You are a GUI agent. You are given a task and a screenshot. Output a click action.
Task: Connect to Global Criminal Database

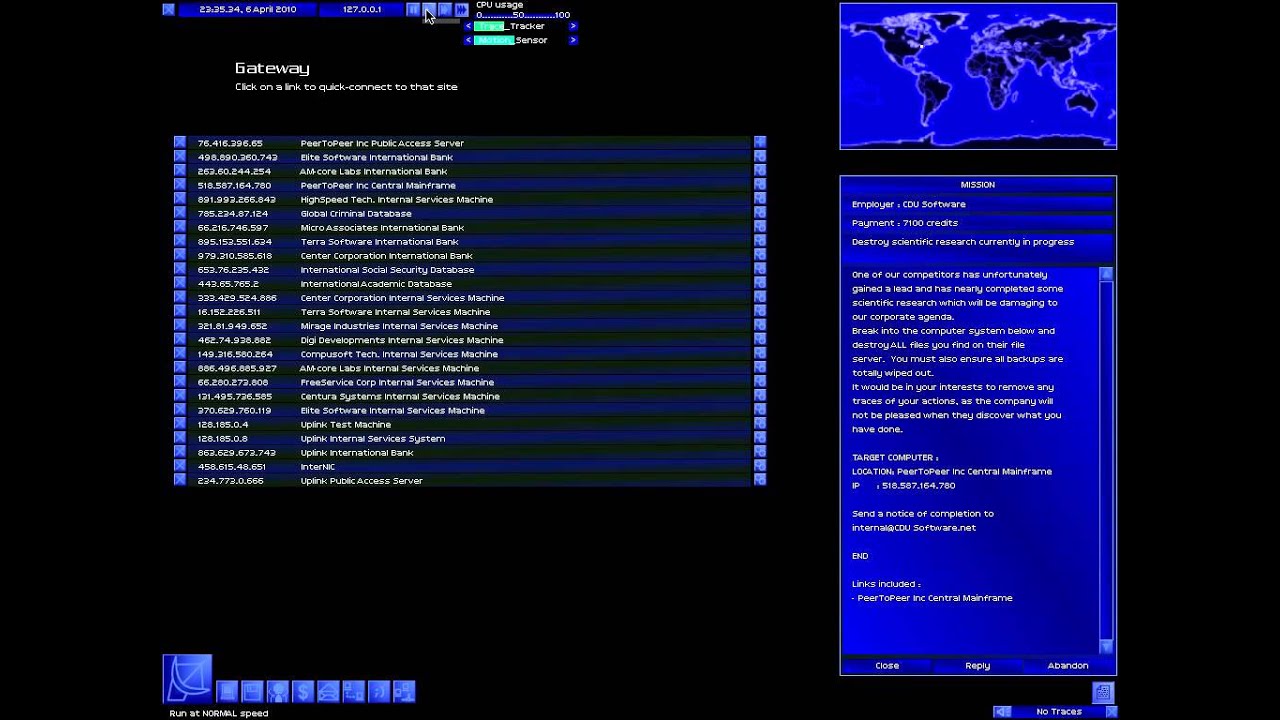467,213
